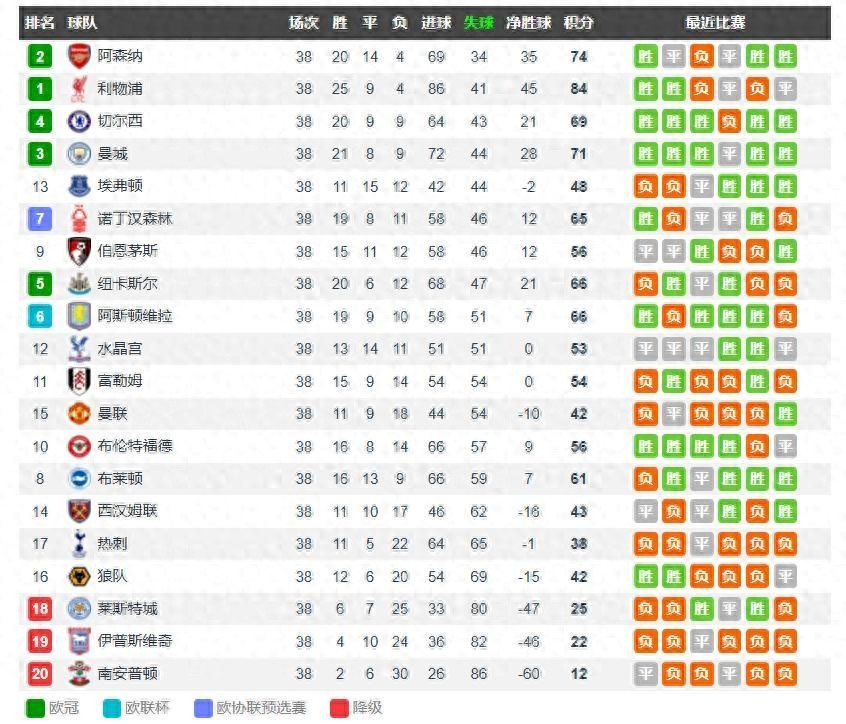
Task: Click the Wolves (狼队) crest icon
Action: 79,576
